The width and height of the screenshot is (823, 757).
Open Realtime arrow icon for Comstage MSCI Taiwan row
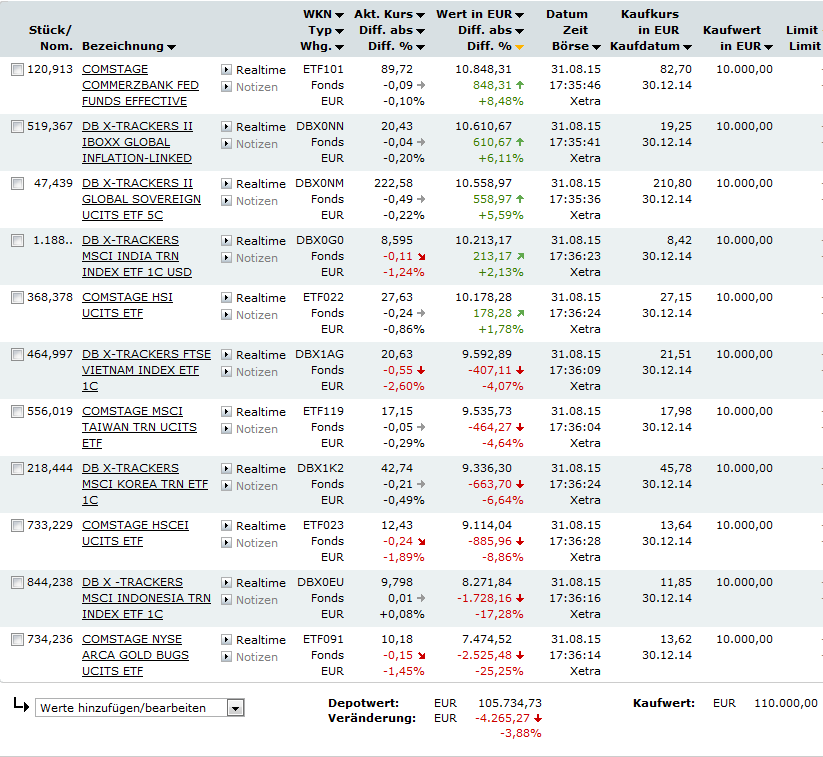[226, 412]
